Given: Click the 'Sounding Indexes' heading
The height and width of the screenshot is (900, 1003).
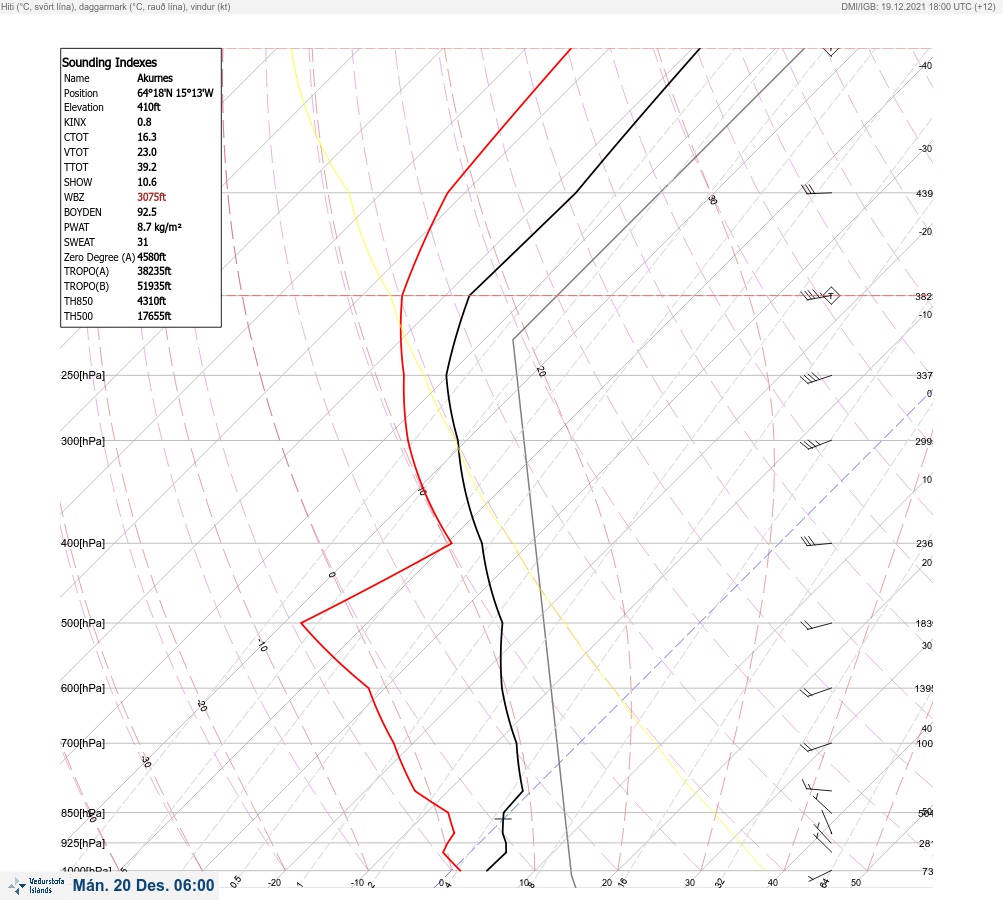Looking at the screenshot, I should tap(109, 62).
